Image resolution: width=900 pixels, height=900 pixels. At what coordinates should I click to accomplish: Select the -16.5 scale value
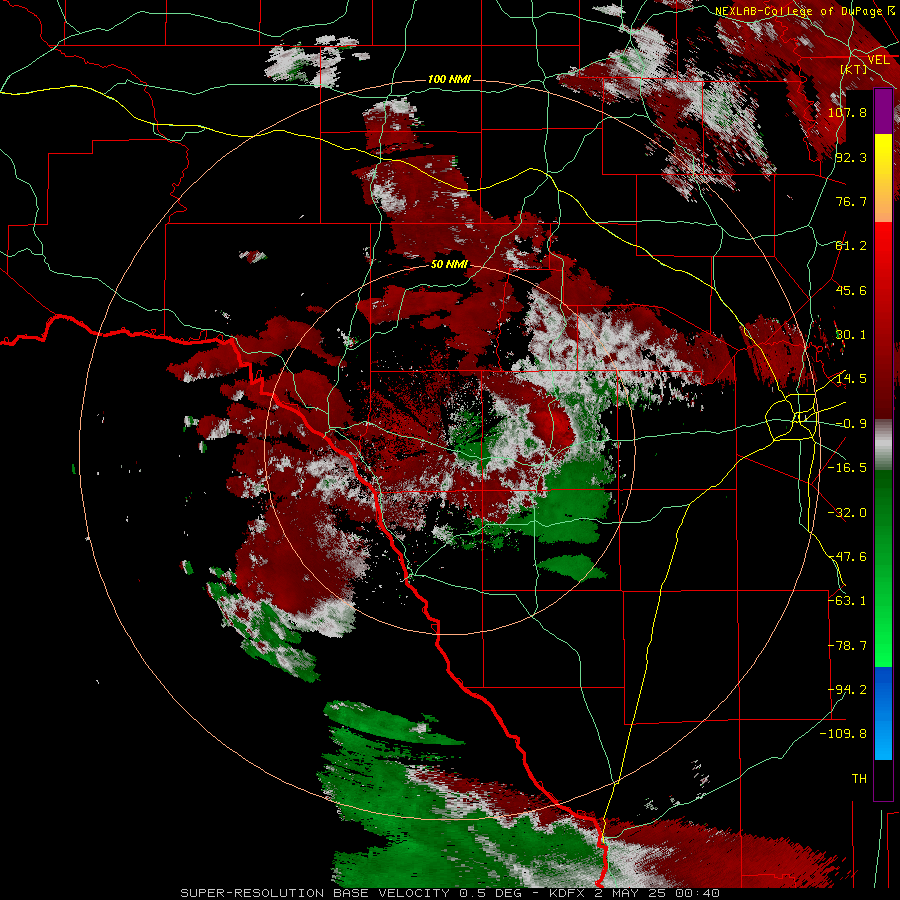click(x=847, y=468)
